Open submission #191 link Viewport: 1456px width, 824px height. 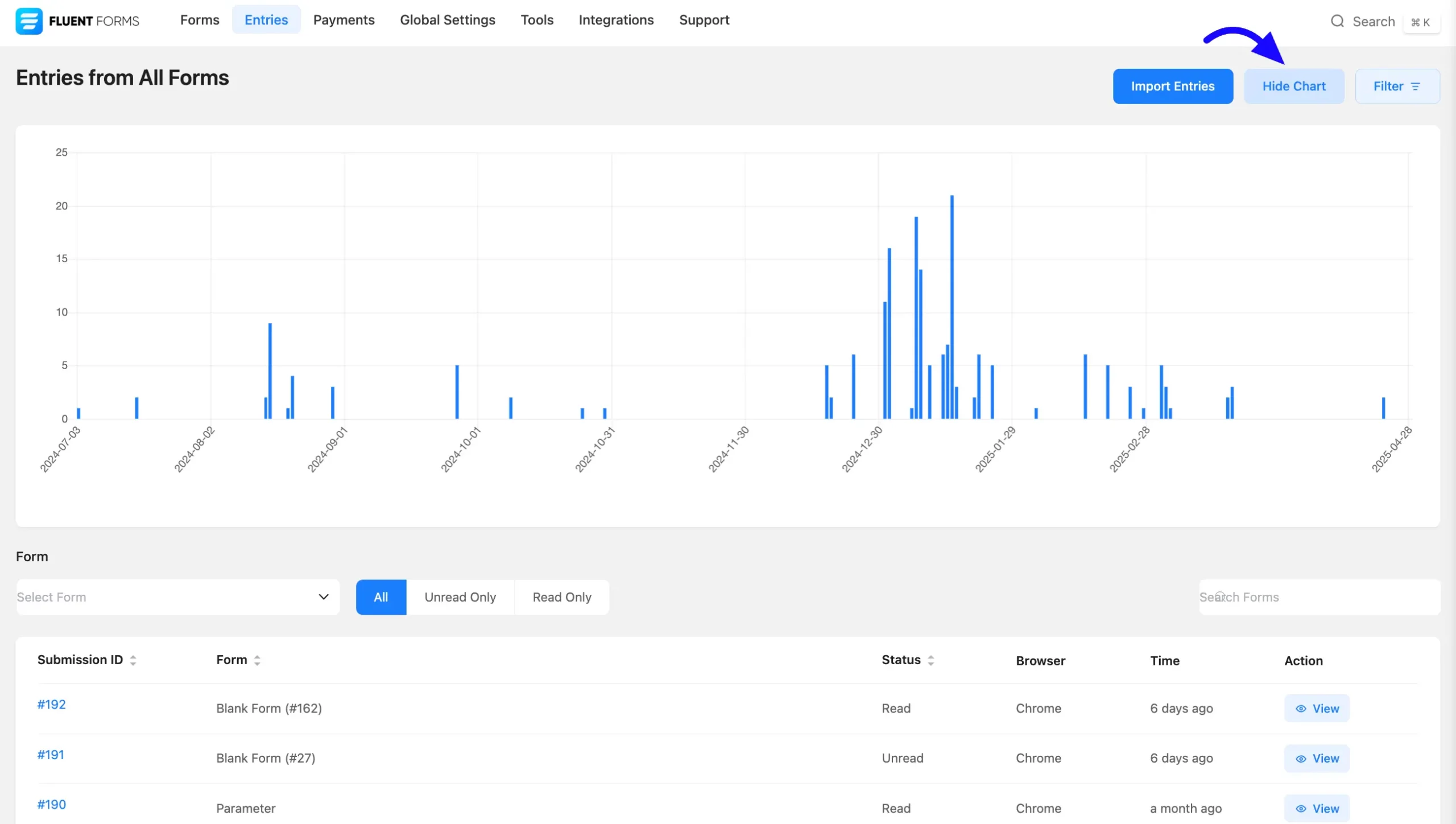point(51,755)
